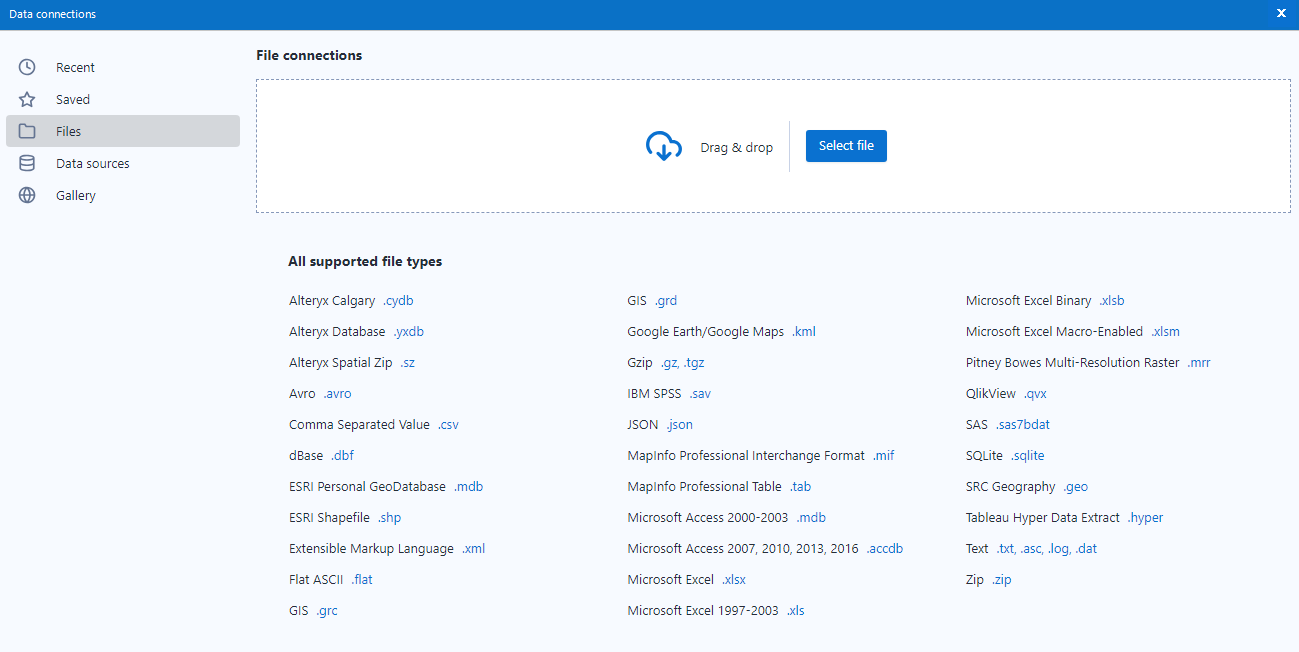Click the .dbf dBase link
The image size is (1299, 652).
342,455
